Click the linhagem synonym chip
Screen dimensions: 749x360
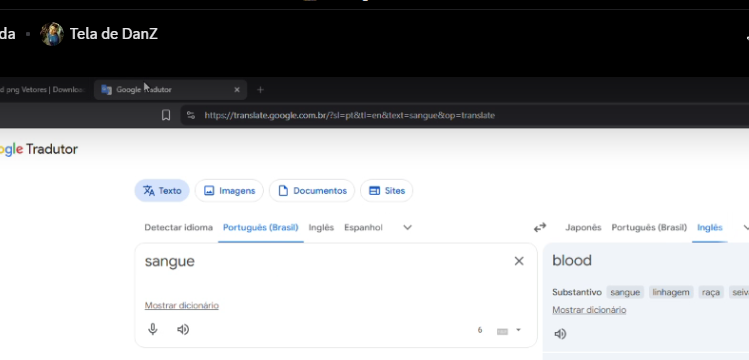[x=671, y=292]
